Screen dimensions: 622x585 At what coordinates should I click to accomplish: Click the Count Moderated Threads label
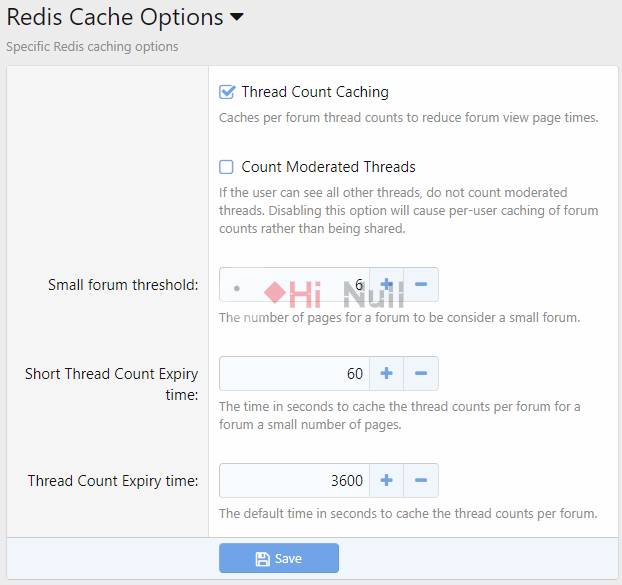point(328,167)
